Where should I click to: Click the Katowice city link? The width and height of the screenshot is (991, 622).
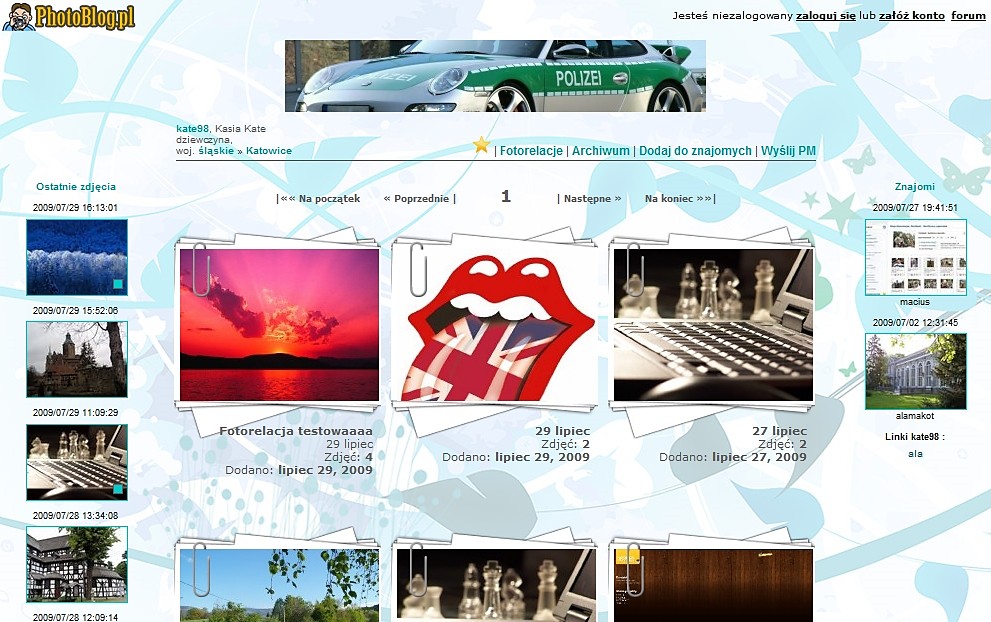pos(269,150)
